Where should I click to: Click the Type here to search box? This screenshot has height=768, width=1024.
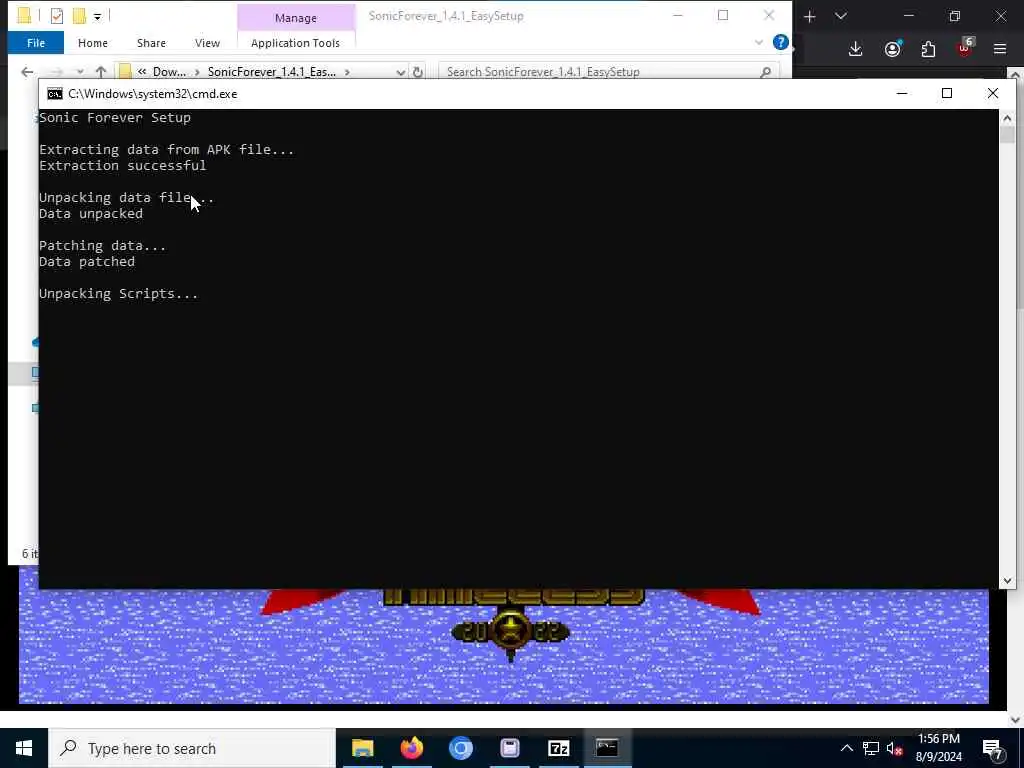point(192,748)
